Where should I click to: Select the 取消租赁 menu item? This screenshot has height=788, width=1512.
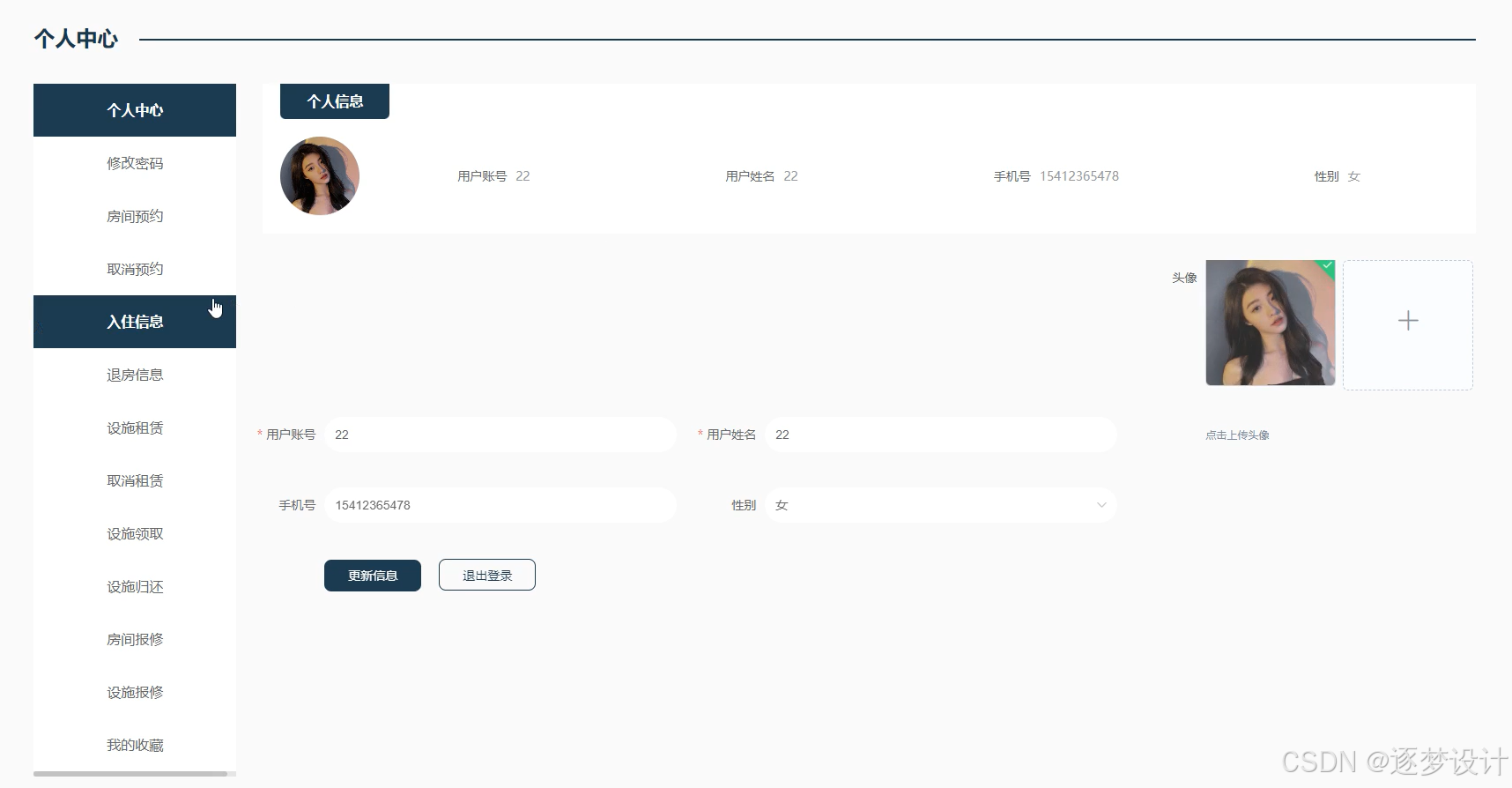pyautogui.click(x=135, y=480)
